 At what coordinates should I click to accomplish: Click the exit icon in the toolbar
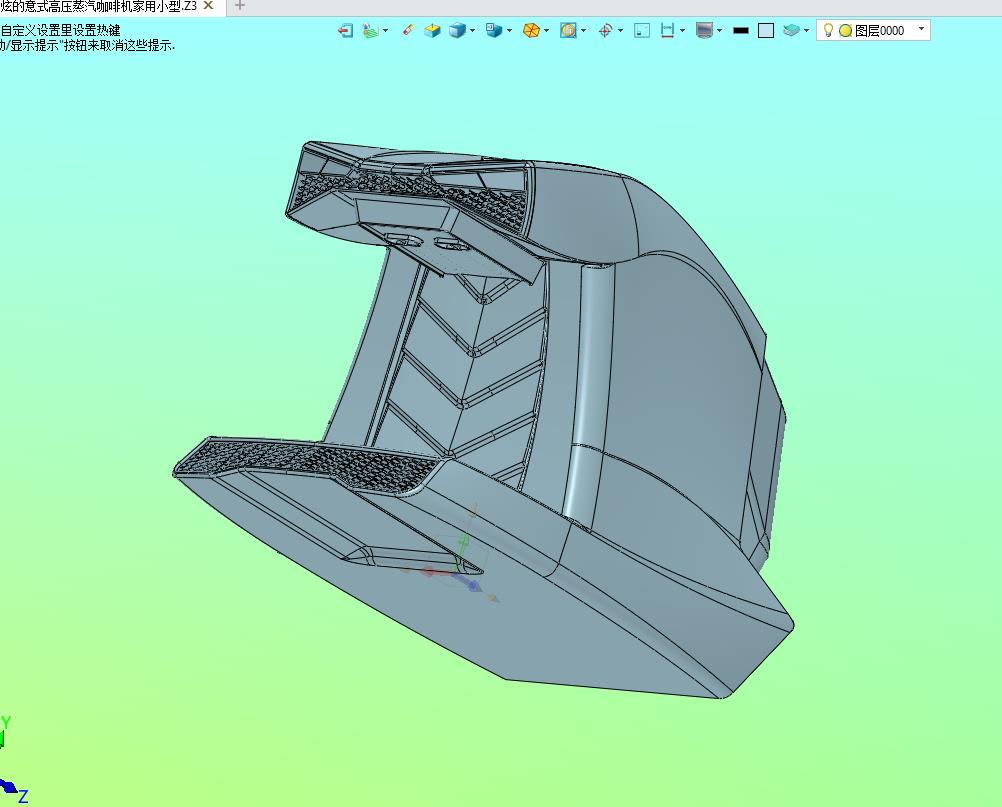[345, 30]
